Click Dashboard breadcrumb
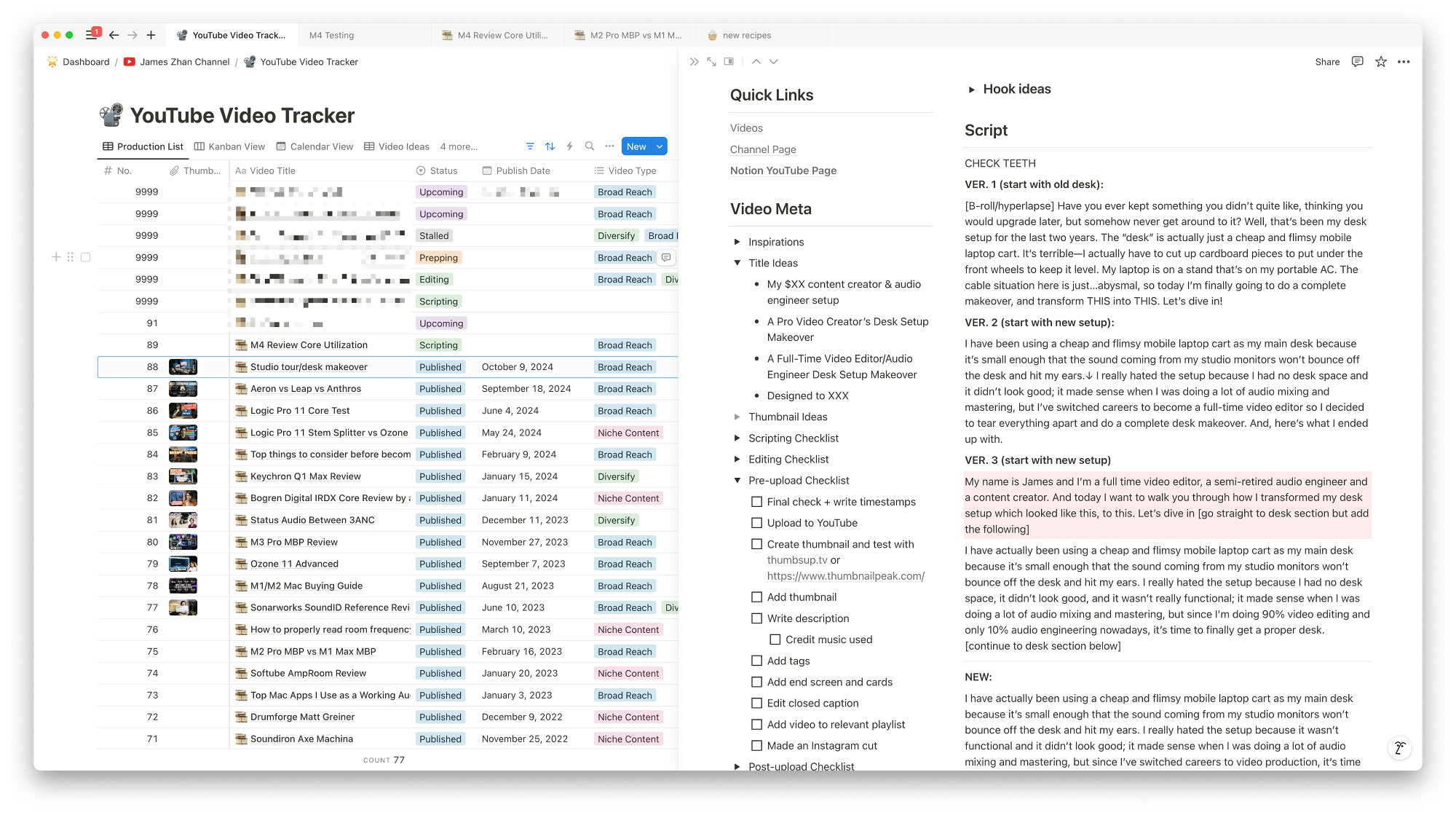1456x815 pixels. (86, 62)
